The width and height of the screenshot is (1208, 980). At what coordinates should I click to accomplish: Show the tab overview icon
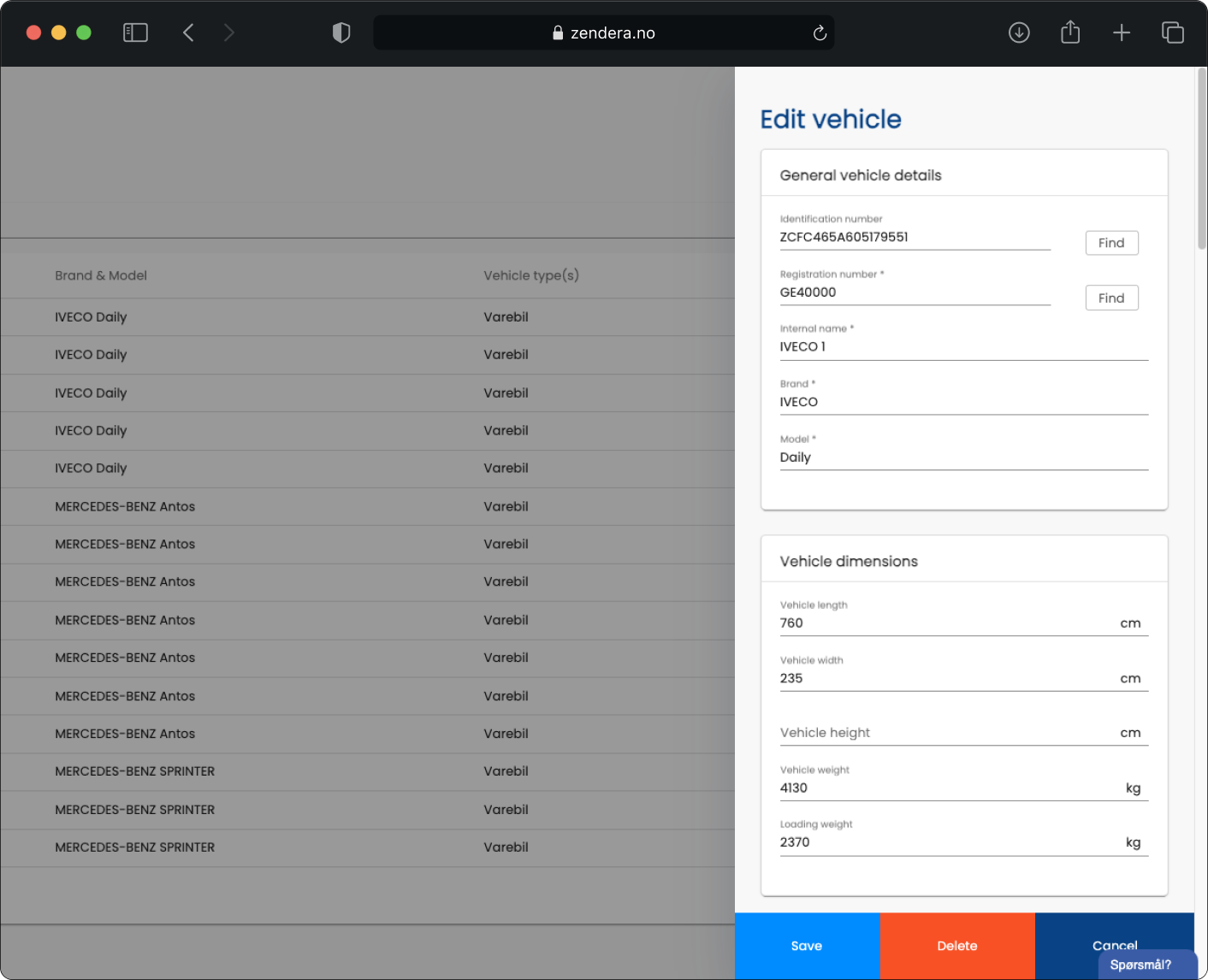(1173, 32)
